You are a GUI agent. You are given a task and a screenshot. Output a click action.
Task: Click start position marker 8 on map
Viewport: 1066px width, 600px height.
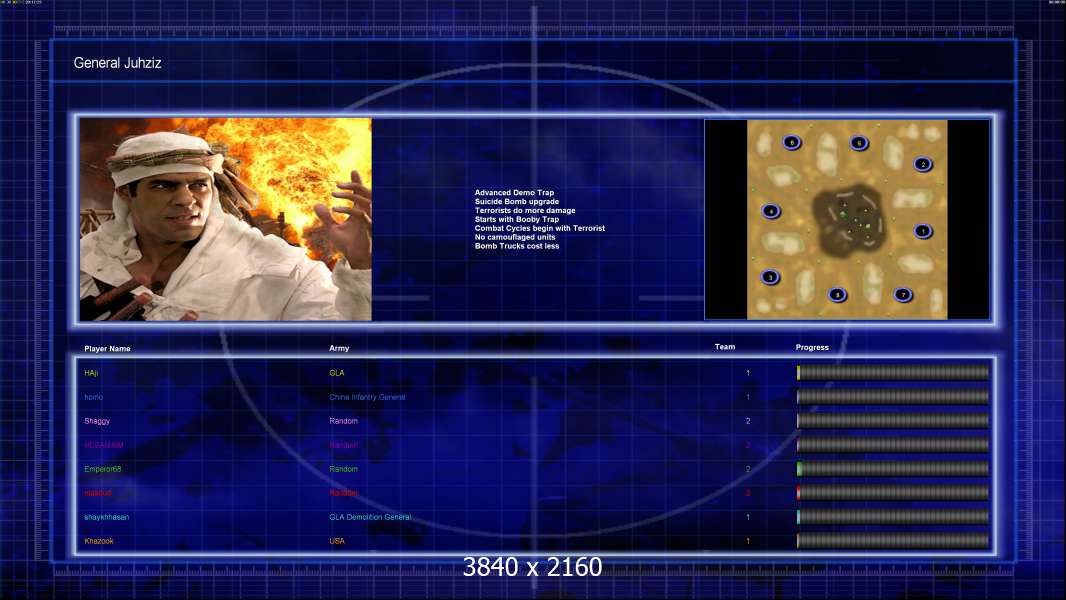(837, 294)
